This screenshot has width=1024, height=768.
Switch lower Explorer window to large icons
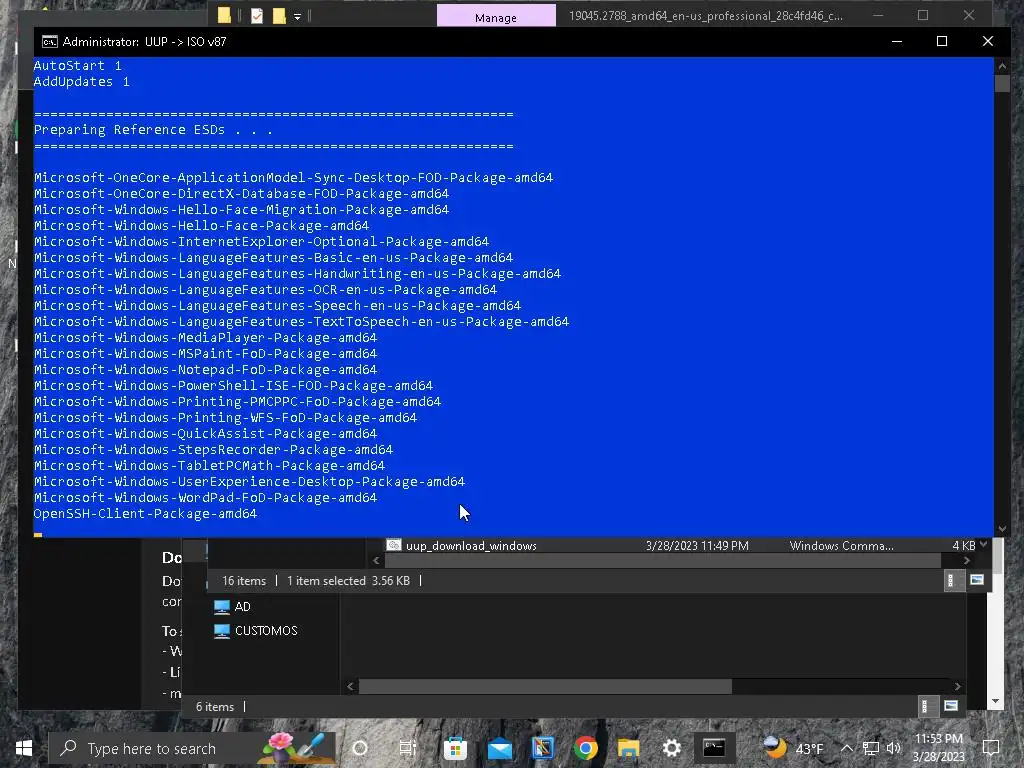pos(951,706)
